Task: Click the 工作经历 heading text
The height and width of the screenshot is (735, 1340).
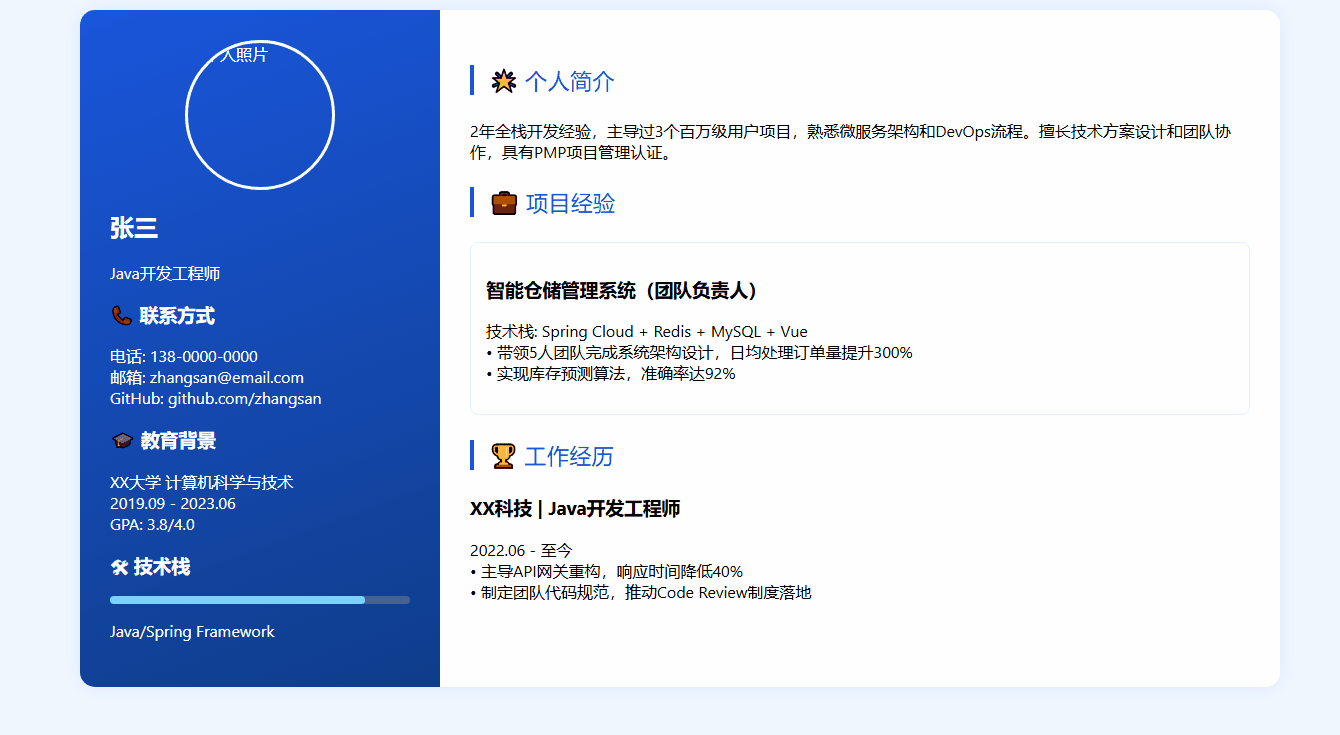Action: (x=569, y=456)
